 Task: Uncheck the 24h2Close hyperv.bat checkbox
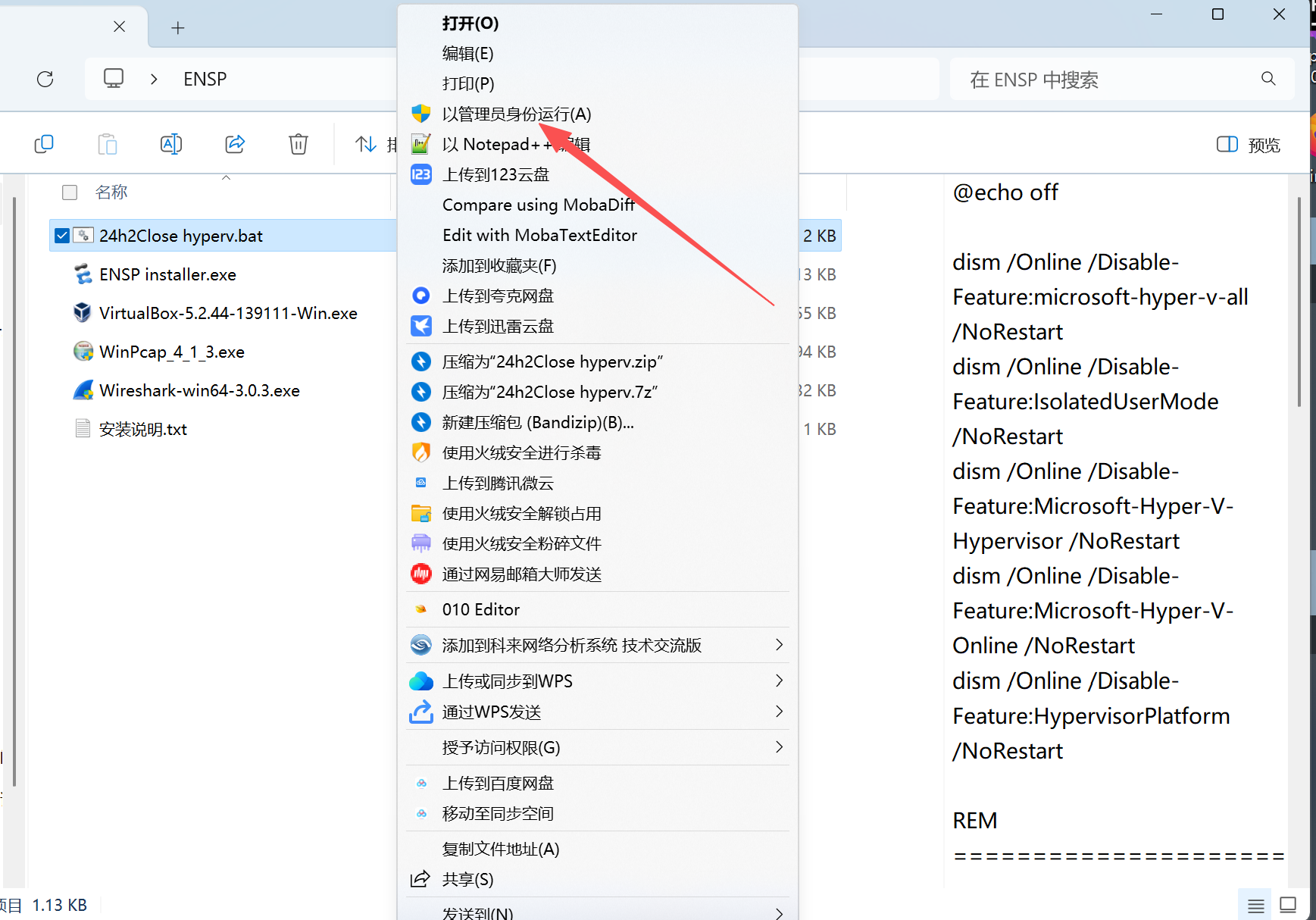point(62,236)
